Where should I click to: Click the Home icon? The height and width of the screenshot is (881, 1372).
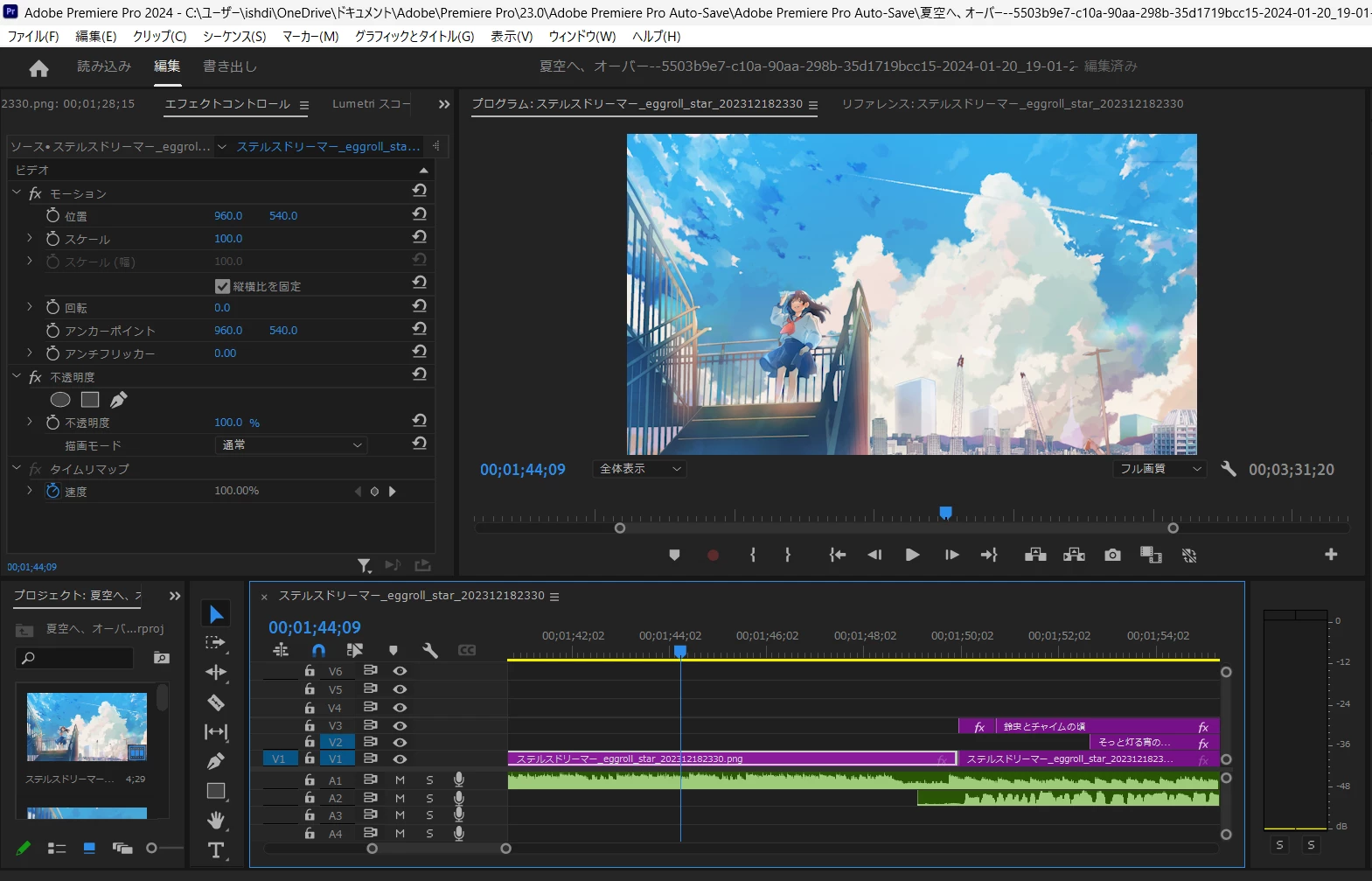[38, 68]
